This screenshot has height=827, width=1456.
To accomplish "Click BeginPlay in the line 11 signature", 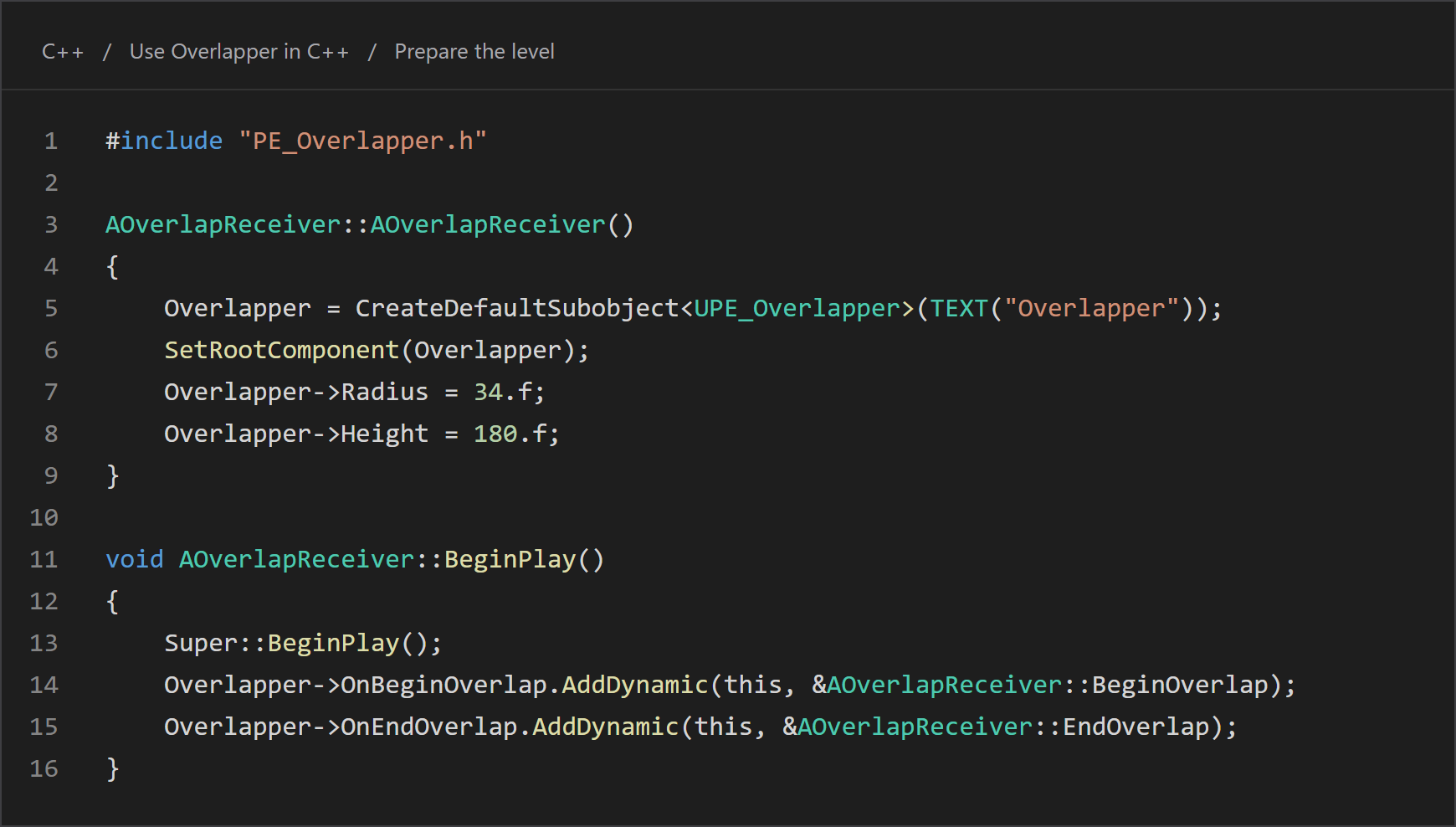I will coord(510,559).
